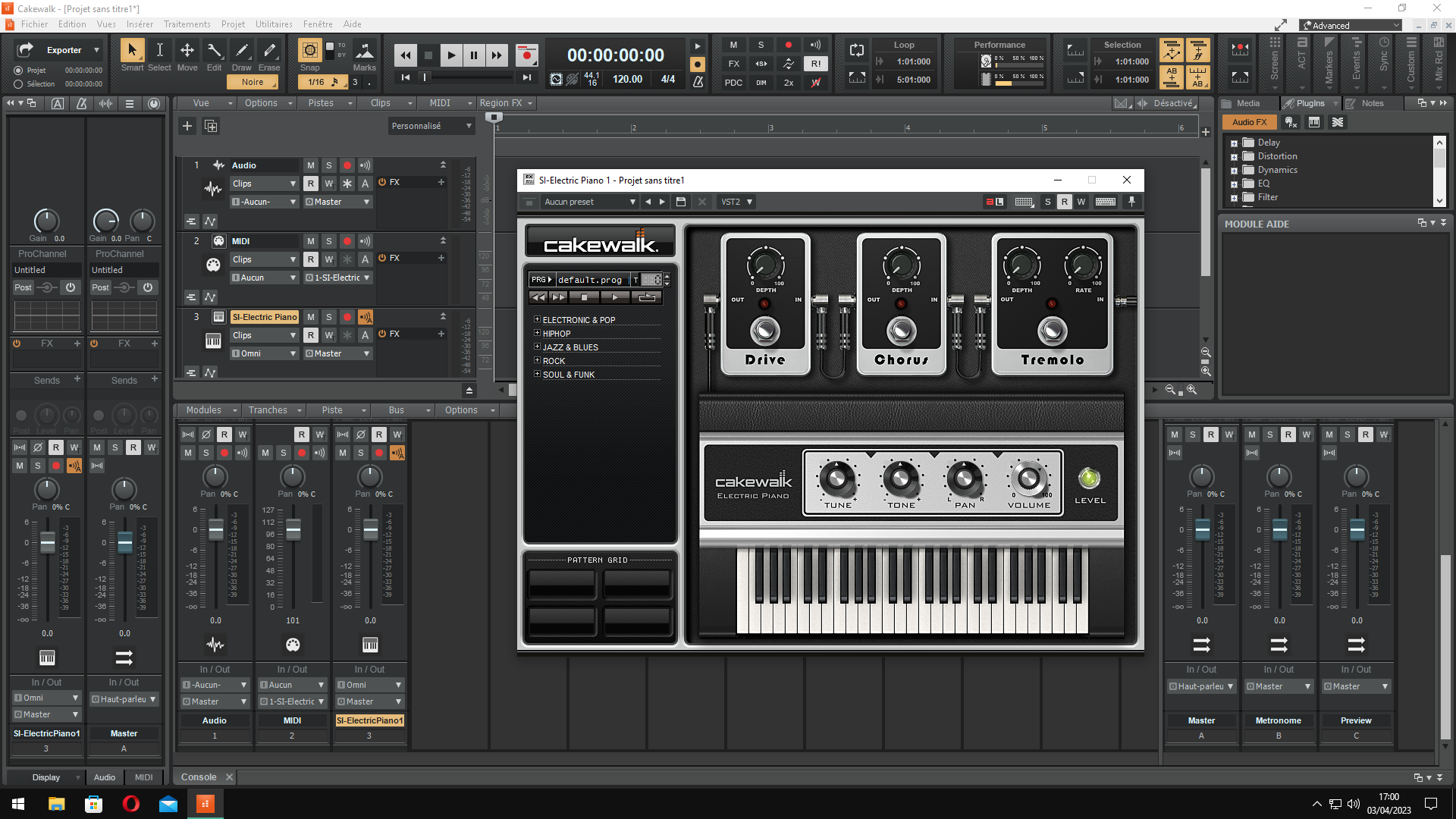Open the Marks module icon
The image size is (1456, 819).
pos(364,51)
